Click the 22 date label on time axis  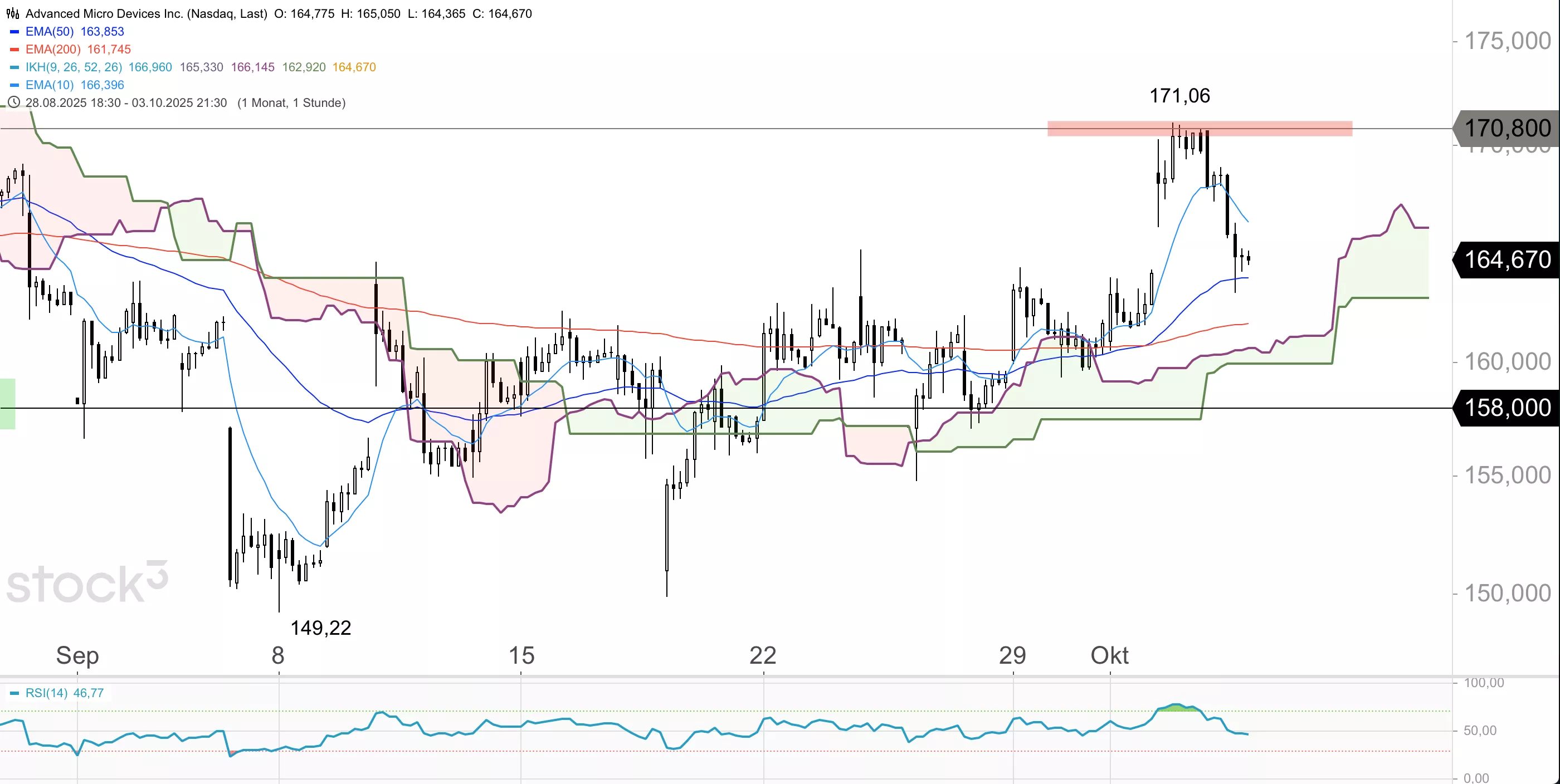click(762, 655)
